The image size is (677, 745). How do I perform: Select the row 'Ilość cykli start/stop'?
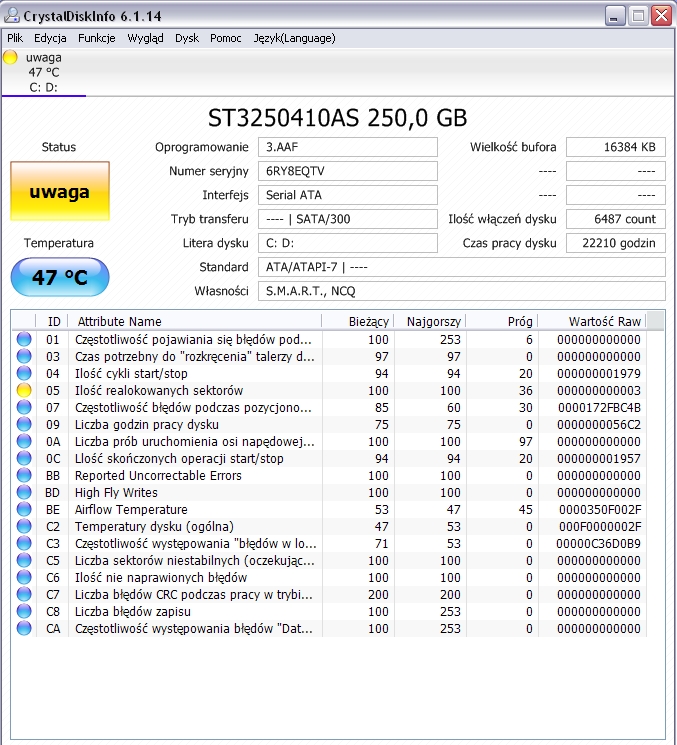coord(329,373)
